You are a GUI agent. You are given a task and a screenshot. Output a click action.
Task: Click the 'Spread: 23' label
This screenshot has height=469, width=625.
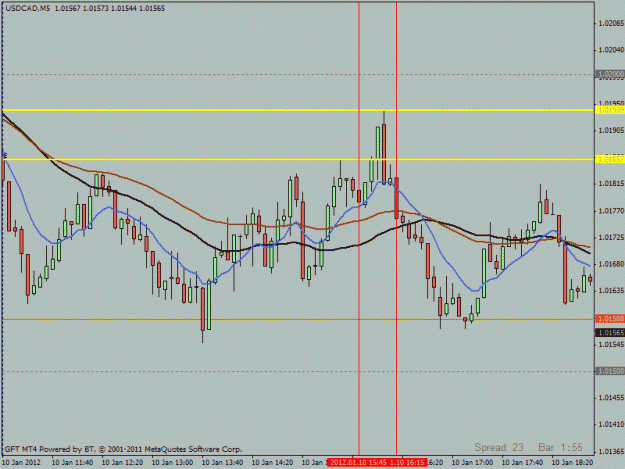(x=499, y=447)
